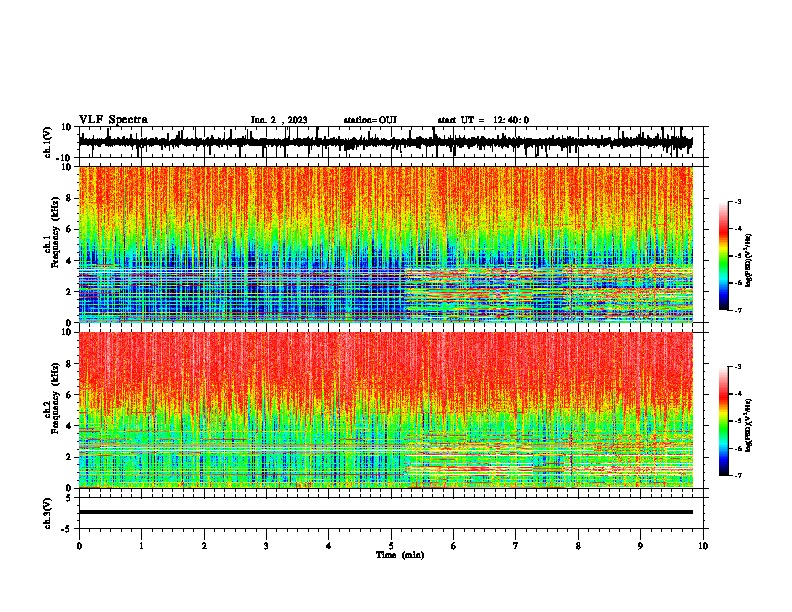This screenshot has width=792, height=612.
Task: Click the ch.1(V) waveform axis label
Action: (x=48, y=142)
